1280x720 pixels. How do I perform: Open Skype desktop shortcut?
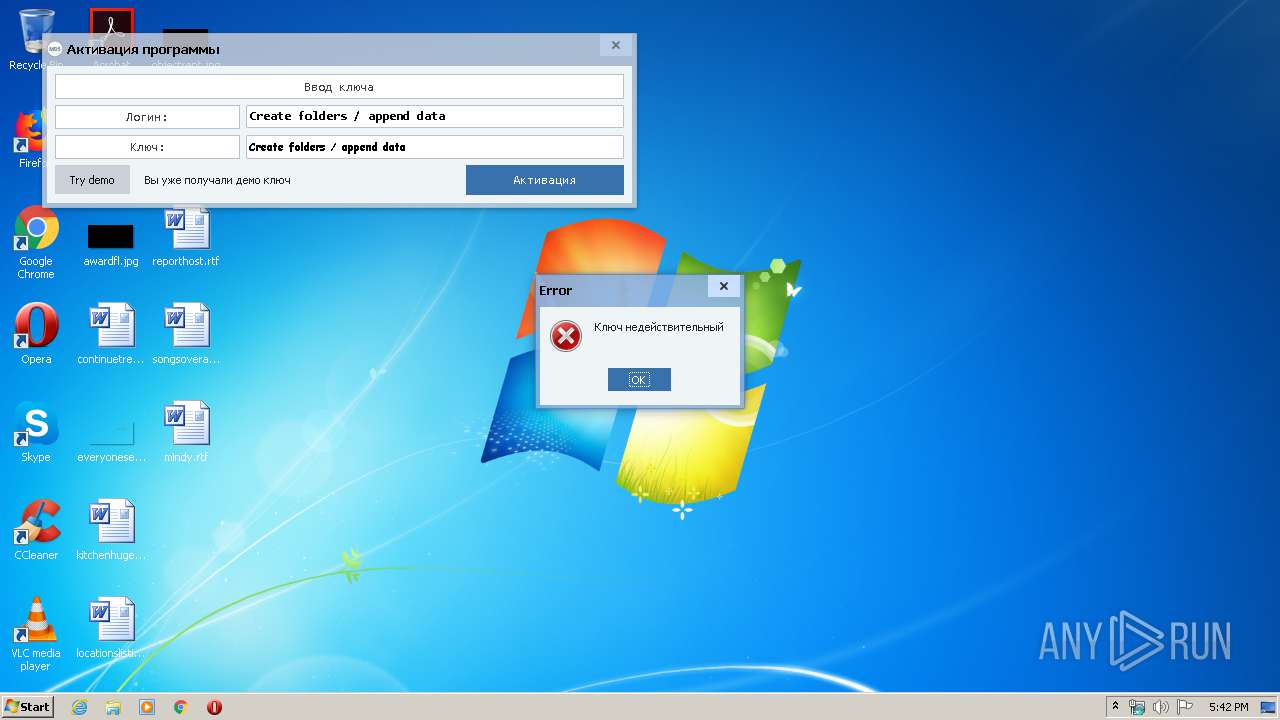pos(36,432)
